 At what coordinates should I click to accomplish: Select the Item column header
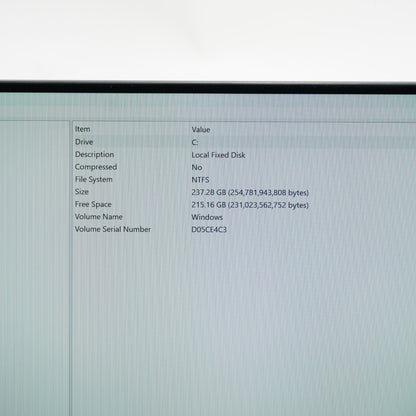(82, 129)
